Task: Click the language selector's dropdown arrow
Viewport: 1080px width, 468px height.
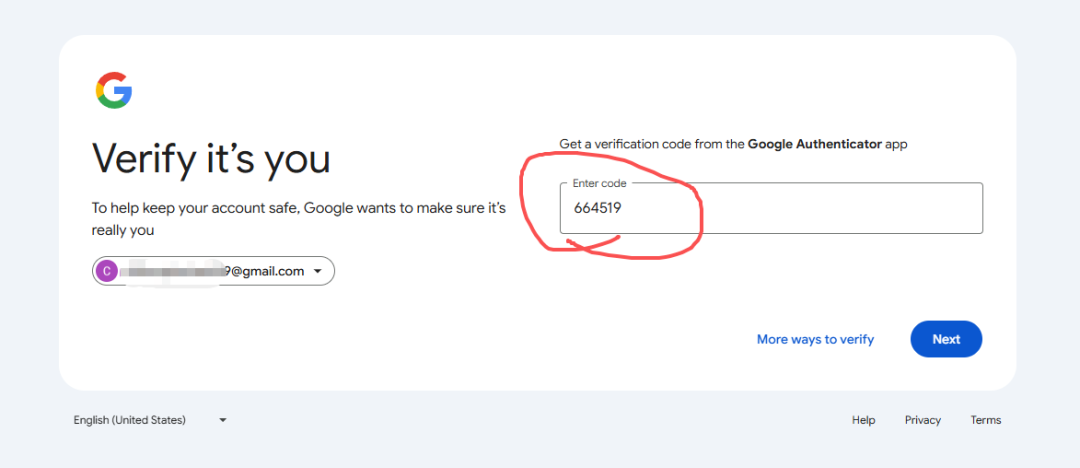Action: (223, 420)
